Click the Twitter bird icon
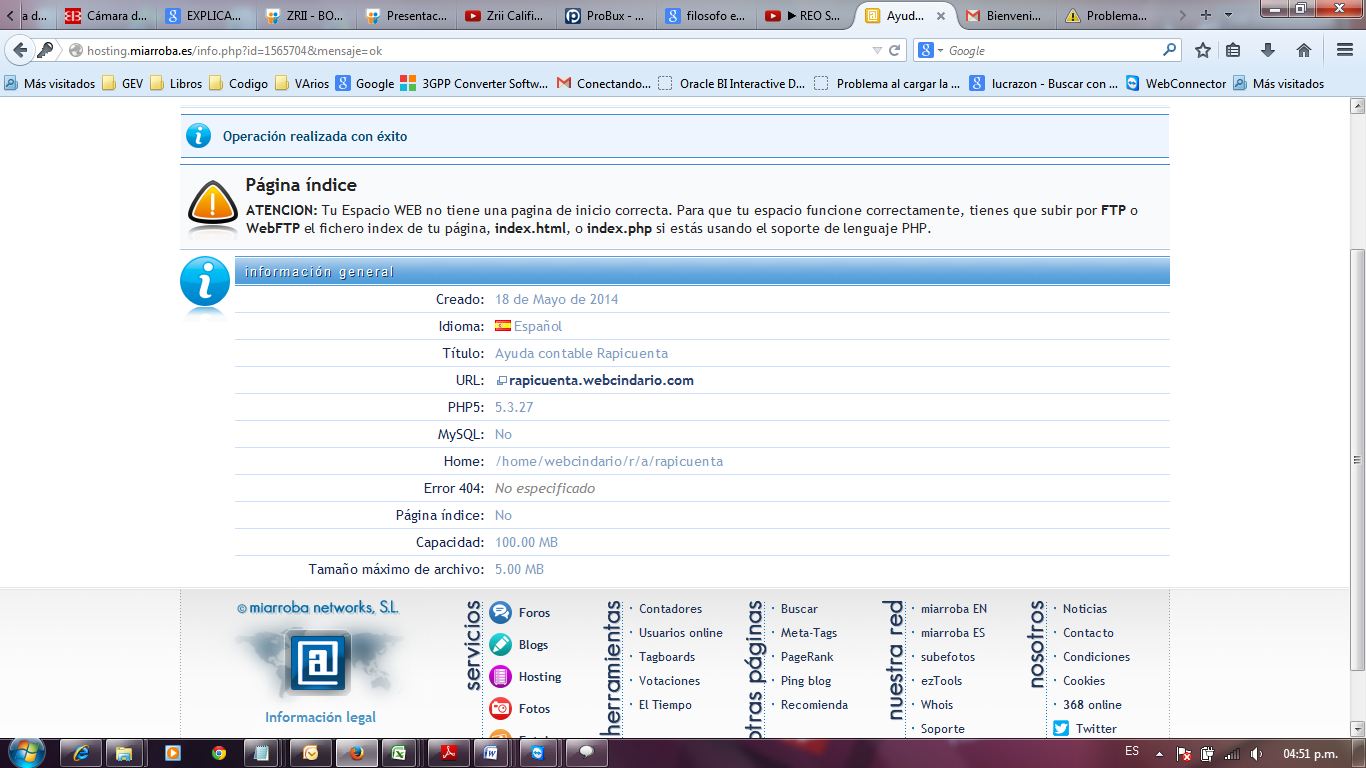Viewport: 1366px width, 768px height. [x=1061, y=729]
